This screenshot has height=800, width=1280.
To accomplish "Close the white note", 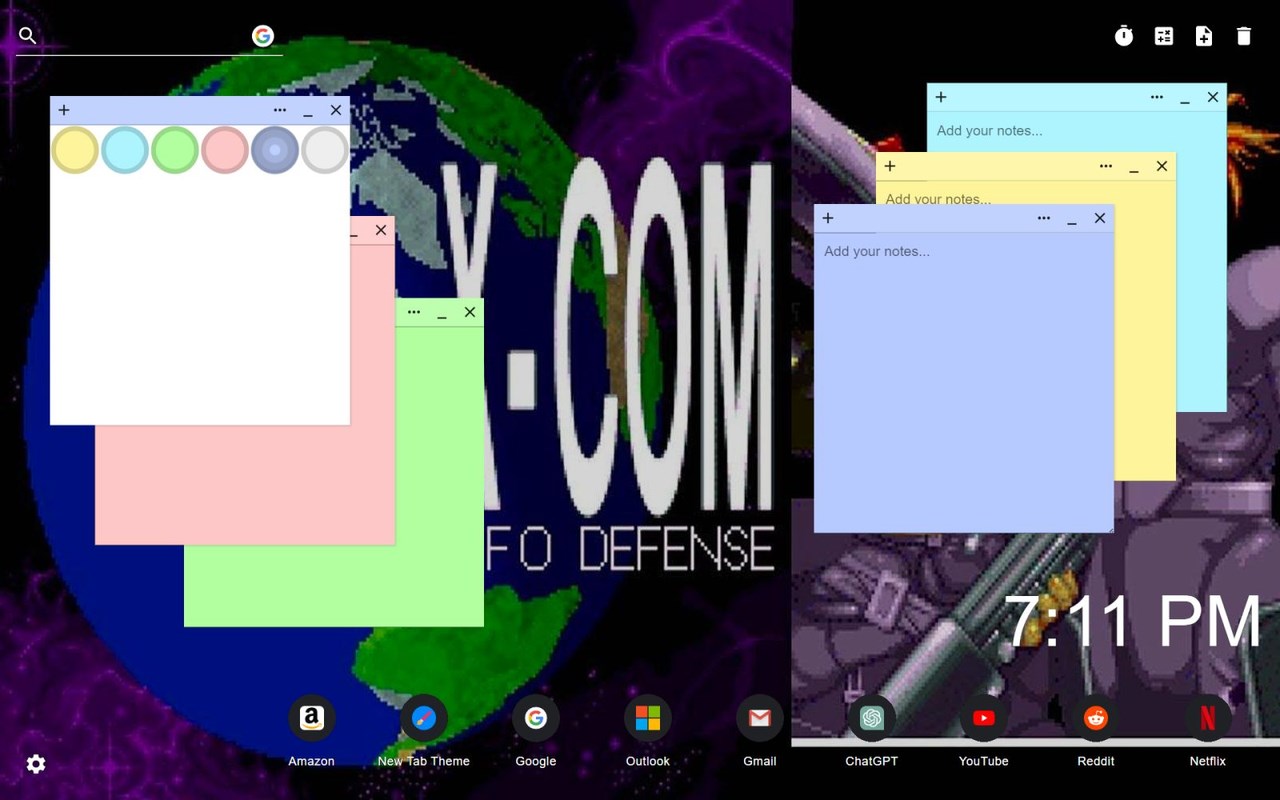I will pyautogui.click(x=336, y=110).
